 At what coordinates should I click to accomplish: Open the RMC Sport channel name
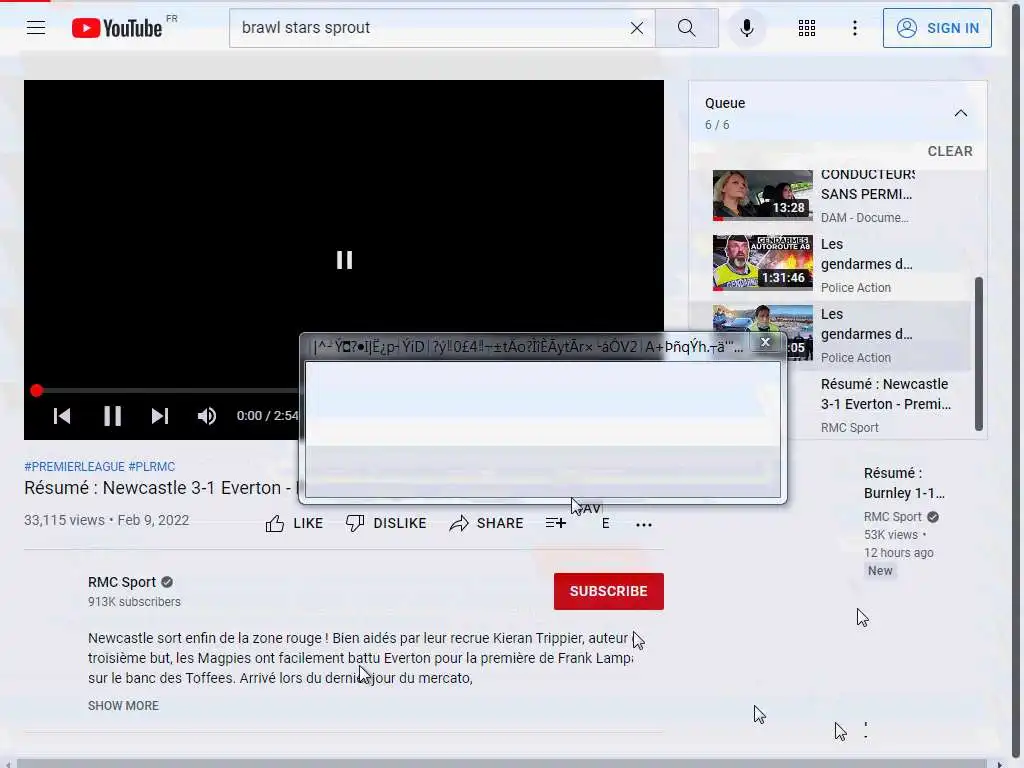122,582
